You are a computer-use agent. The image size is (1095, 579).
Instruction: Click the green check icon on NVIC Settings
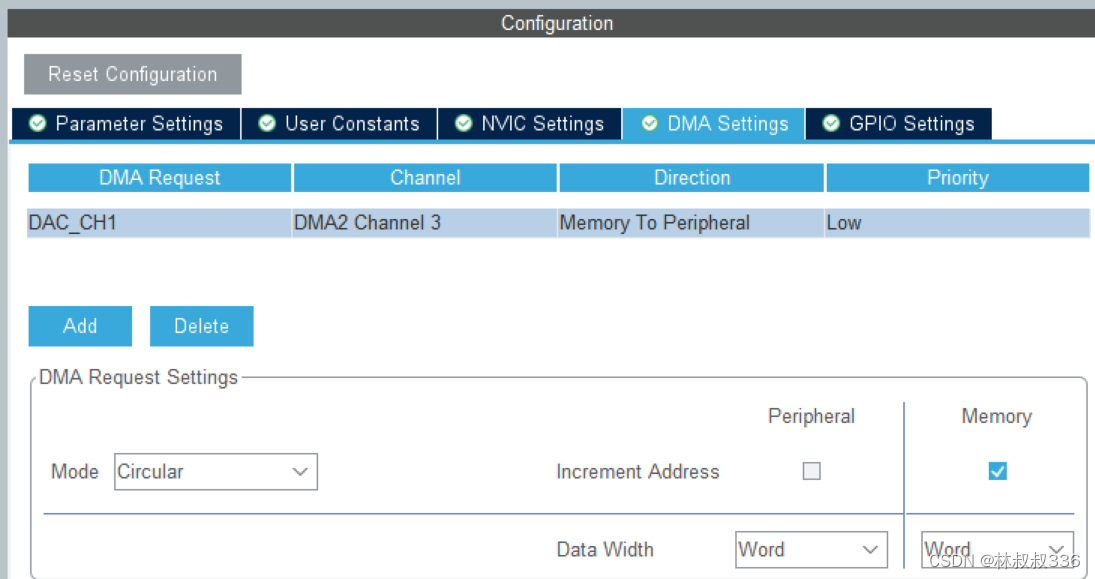463,124
